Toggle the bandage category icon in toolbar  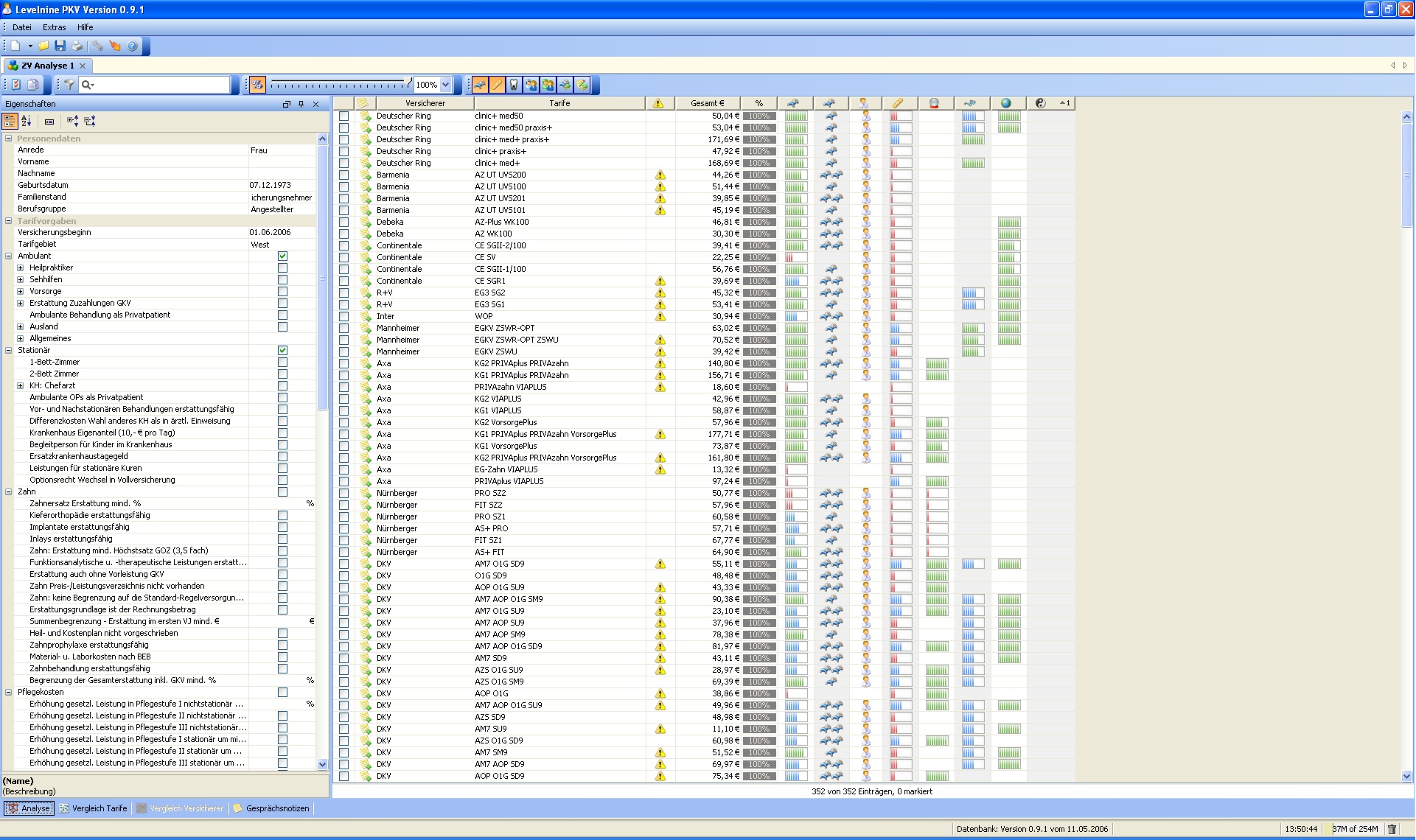(497, 85)
